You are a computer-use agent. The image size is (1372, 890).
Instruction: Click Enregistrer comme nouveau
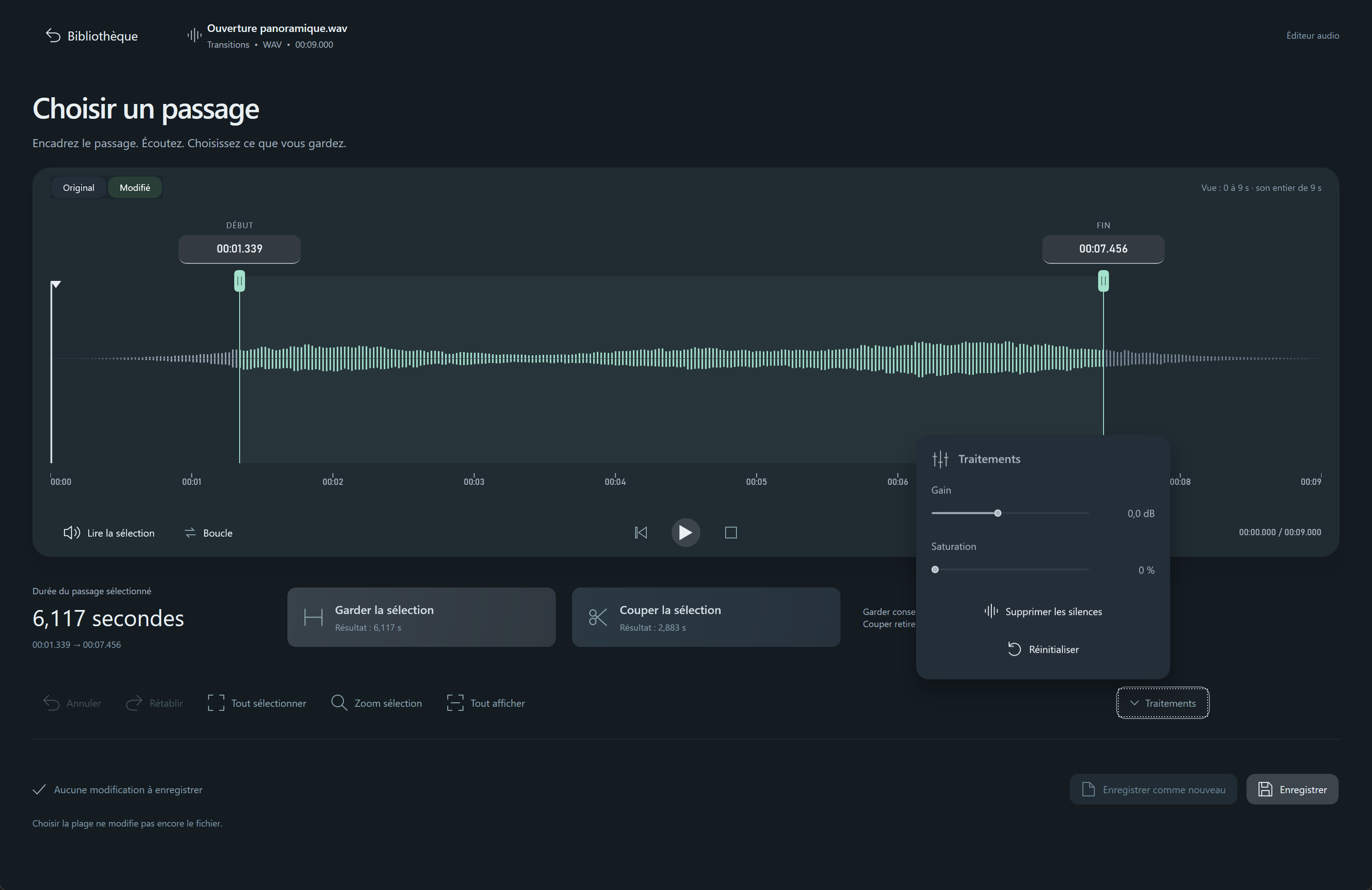[x=1154, y=790]
